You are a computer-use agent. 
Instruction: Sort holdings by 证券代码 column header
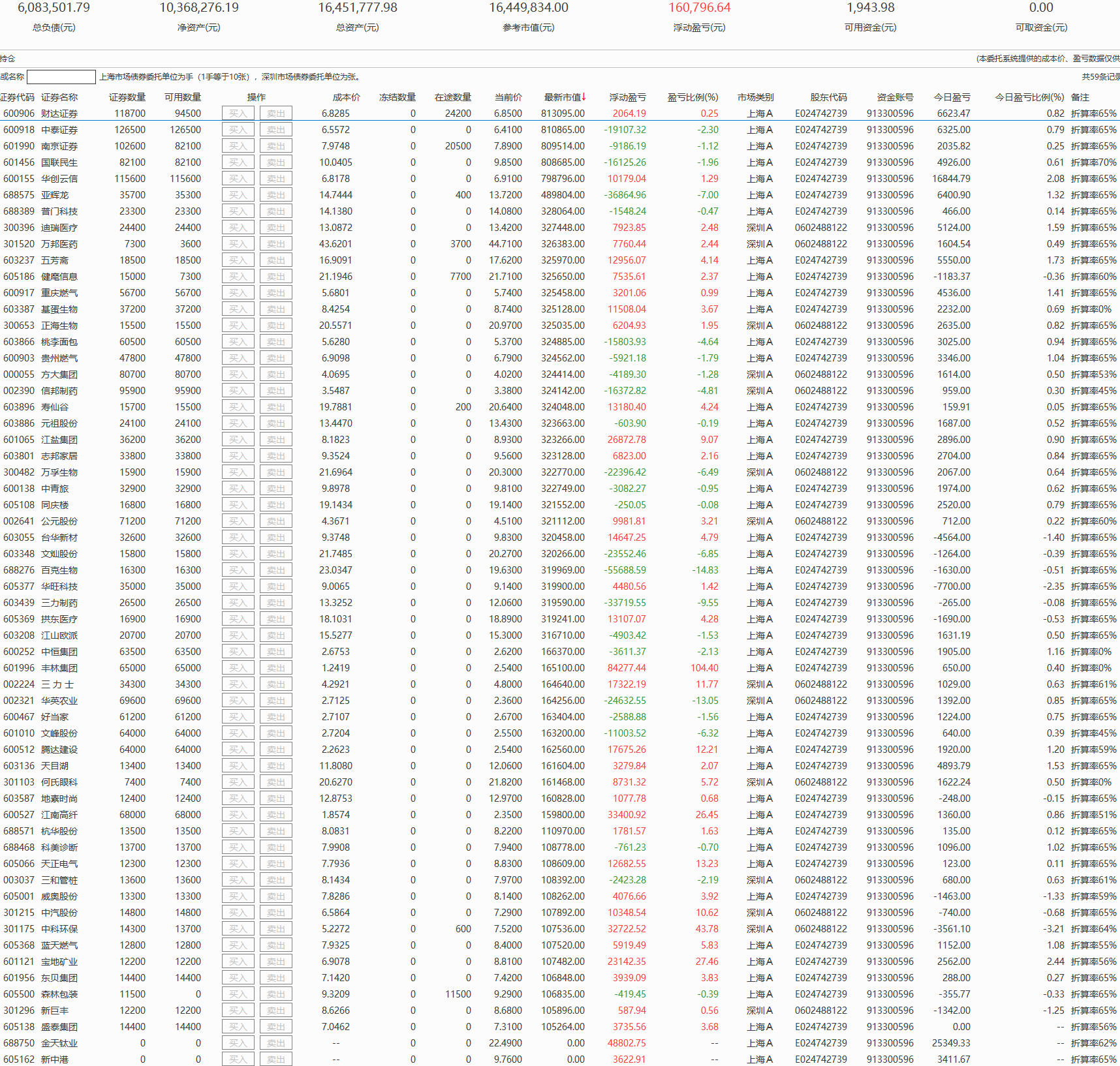click(17, 97)
